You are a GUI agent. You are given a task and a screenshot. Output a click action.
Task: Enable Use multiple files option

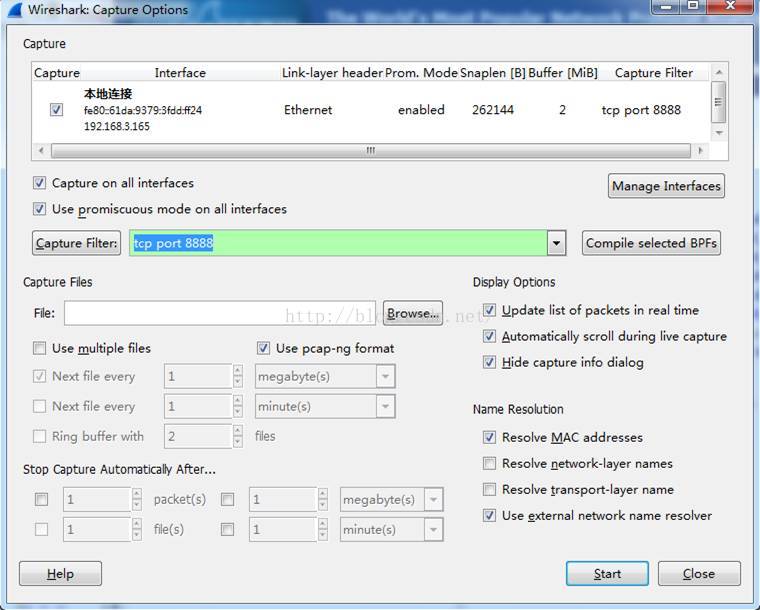pos(39,348)
